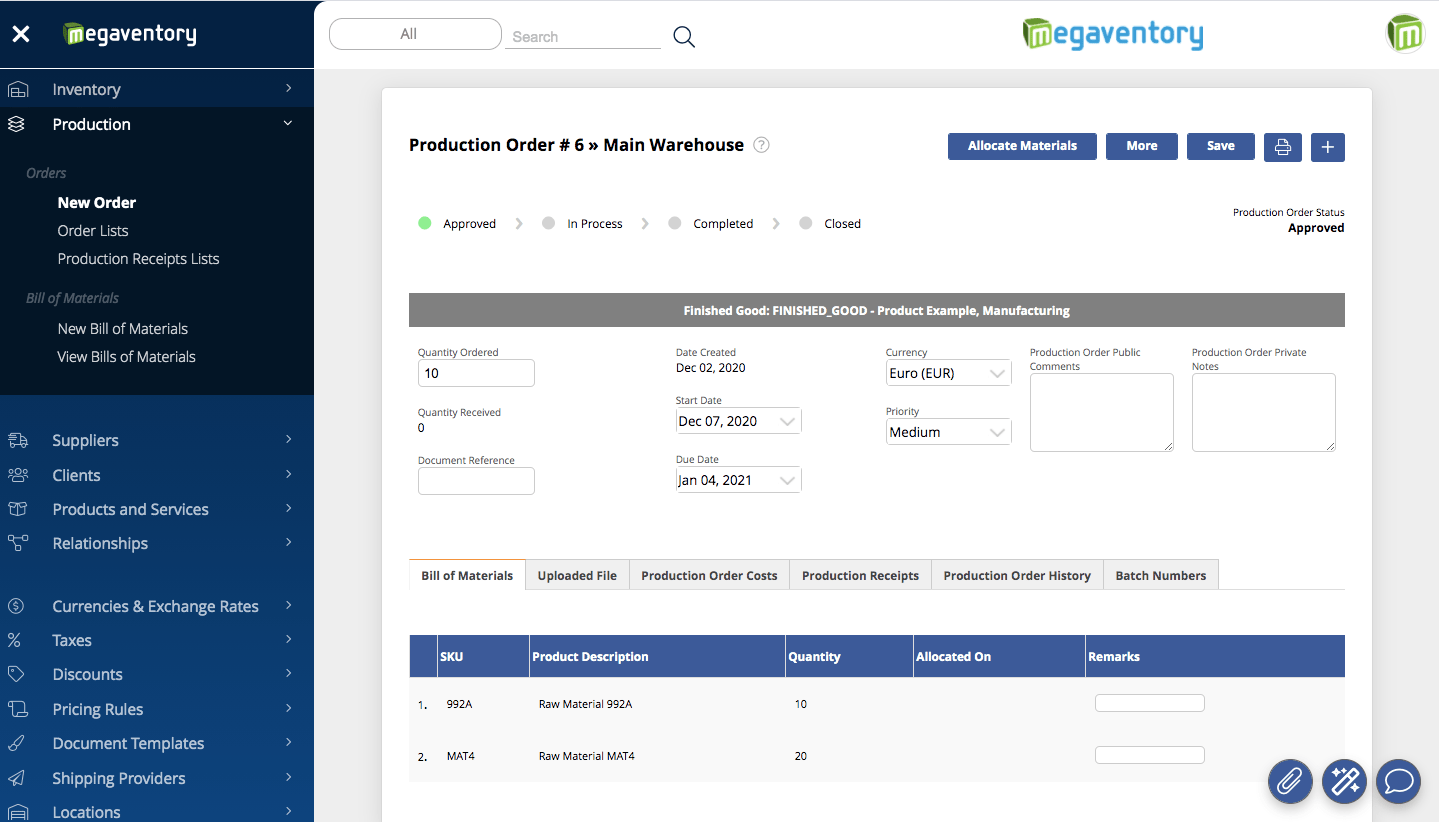This screenshot has width=1439, height=822.
Task: Open New Bill of Materials from the sidebar
Action: tap(123, 328)
